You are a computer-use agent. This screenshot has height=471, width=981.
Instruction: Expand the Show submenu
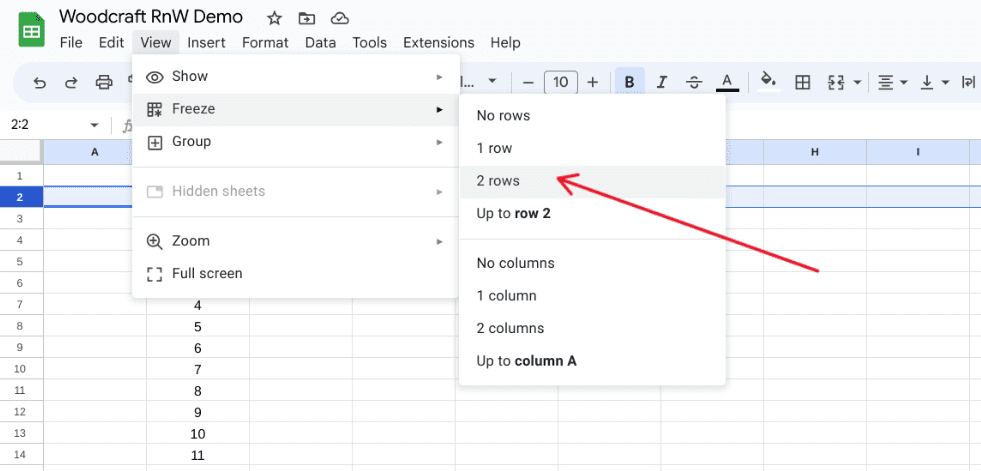point(296,76)
